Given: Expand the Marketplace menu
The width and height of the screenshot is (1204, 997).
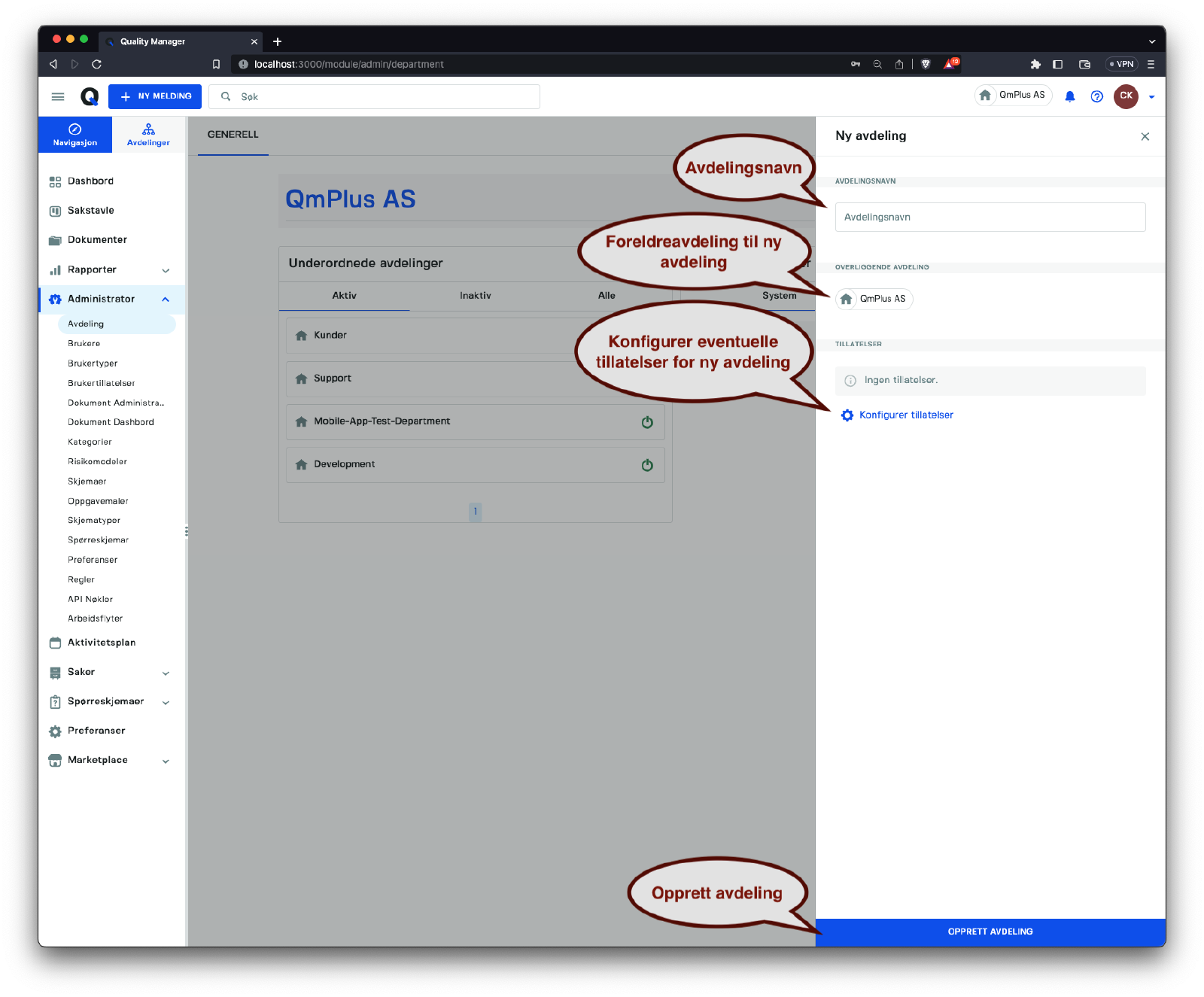Looking at the screenshot, I should tap(166, 761).
